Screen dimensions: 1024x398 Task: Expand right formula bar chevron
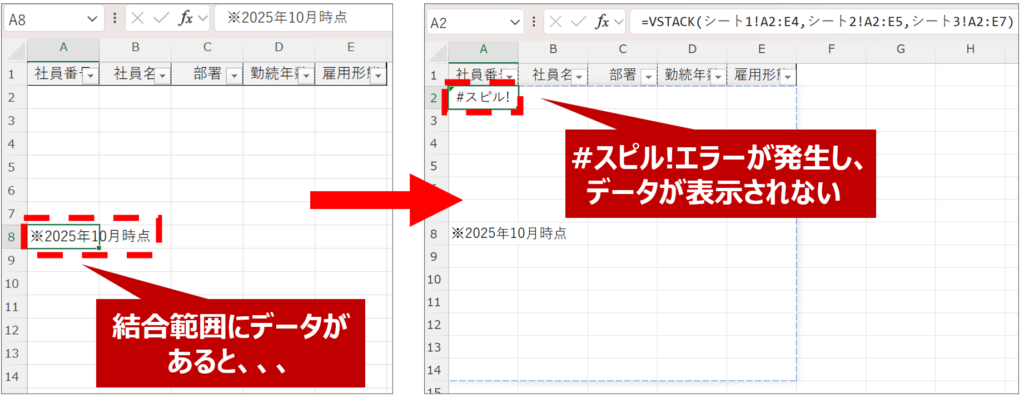[619, 22]
